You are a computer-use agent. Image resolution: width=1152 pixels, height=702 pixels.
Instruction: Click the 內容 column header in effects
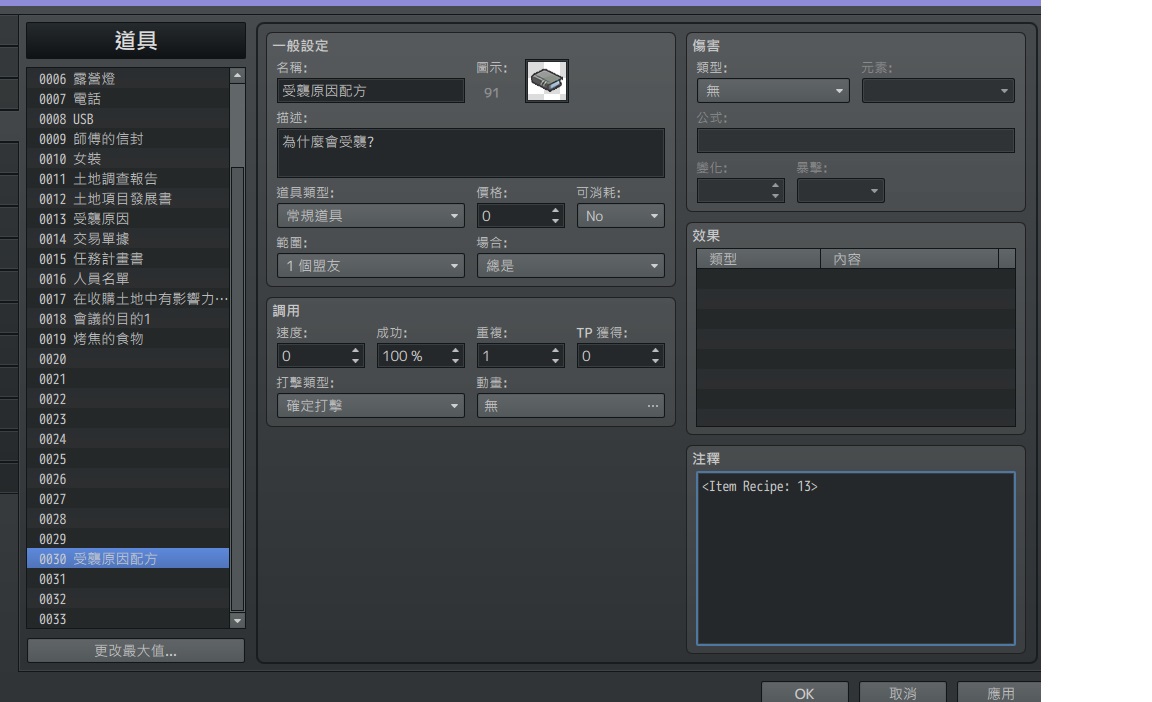(910, 258)
